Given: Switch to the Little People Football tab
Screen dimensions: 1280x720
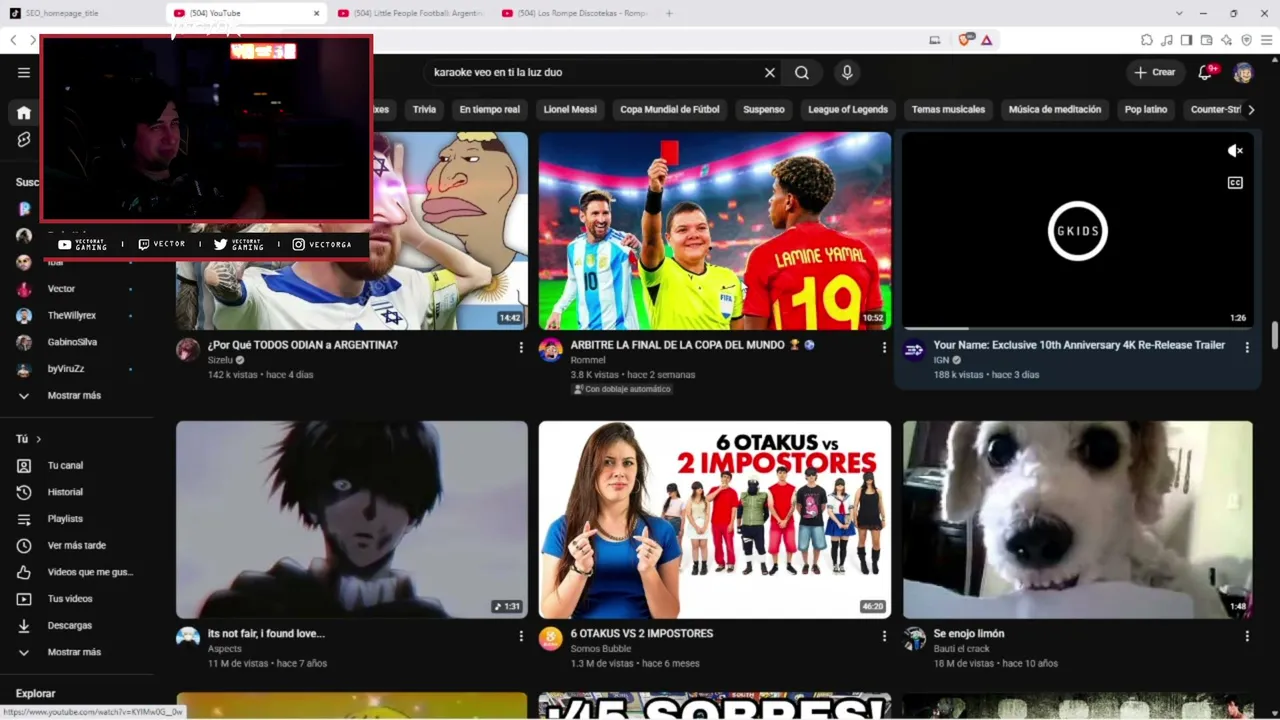Looking at the screenshot, I should (x=410, y=13).
